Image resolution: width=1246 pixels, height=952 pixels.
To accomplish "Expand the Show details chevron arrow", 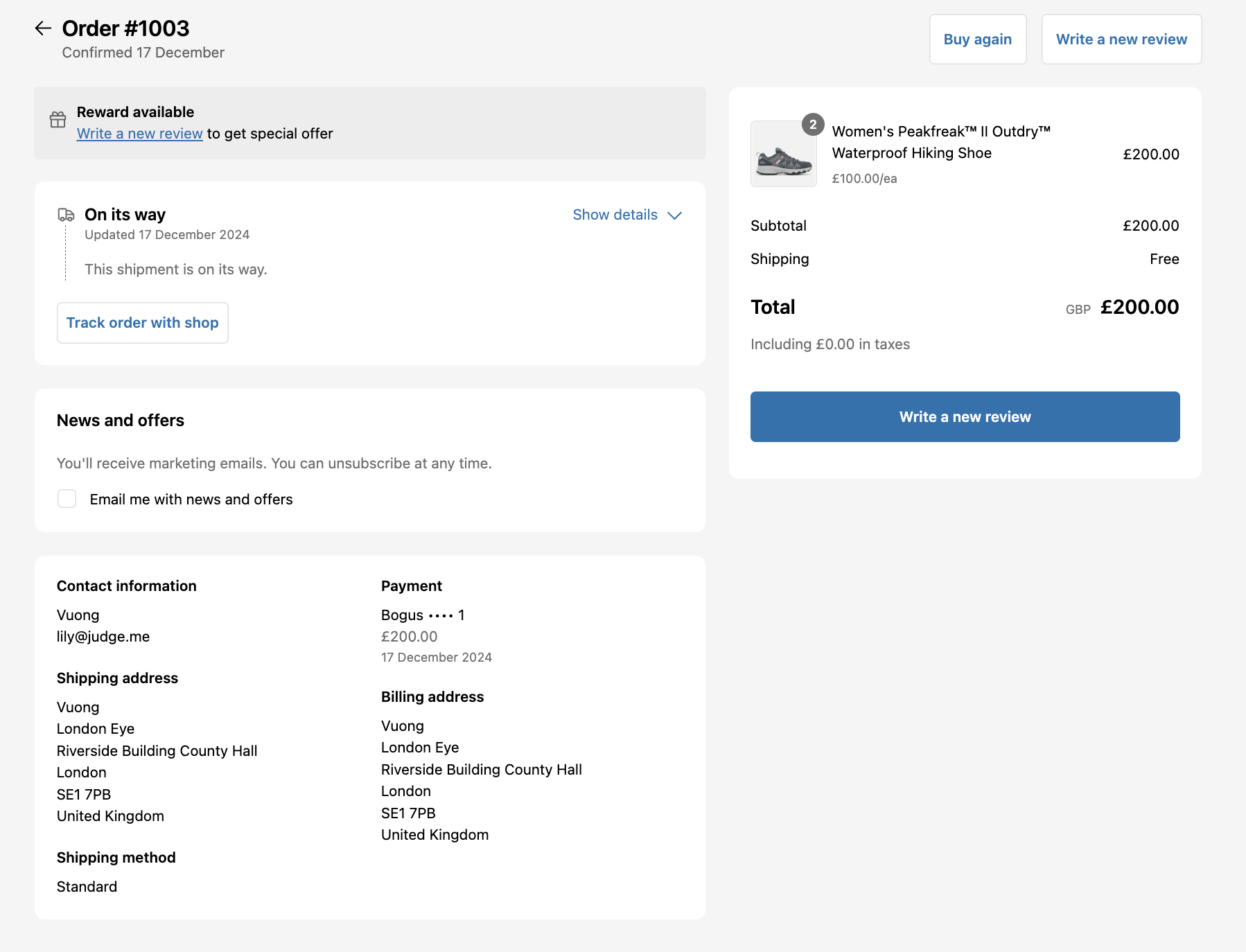I will click(x=674, y=215).
